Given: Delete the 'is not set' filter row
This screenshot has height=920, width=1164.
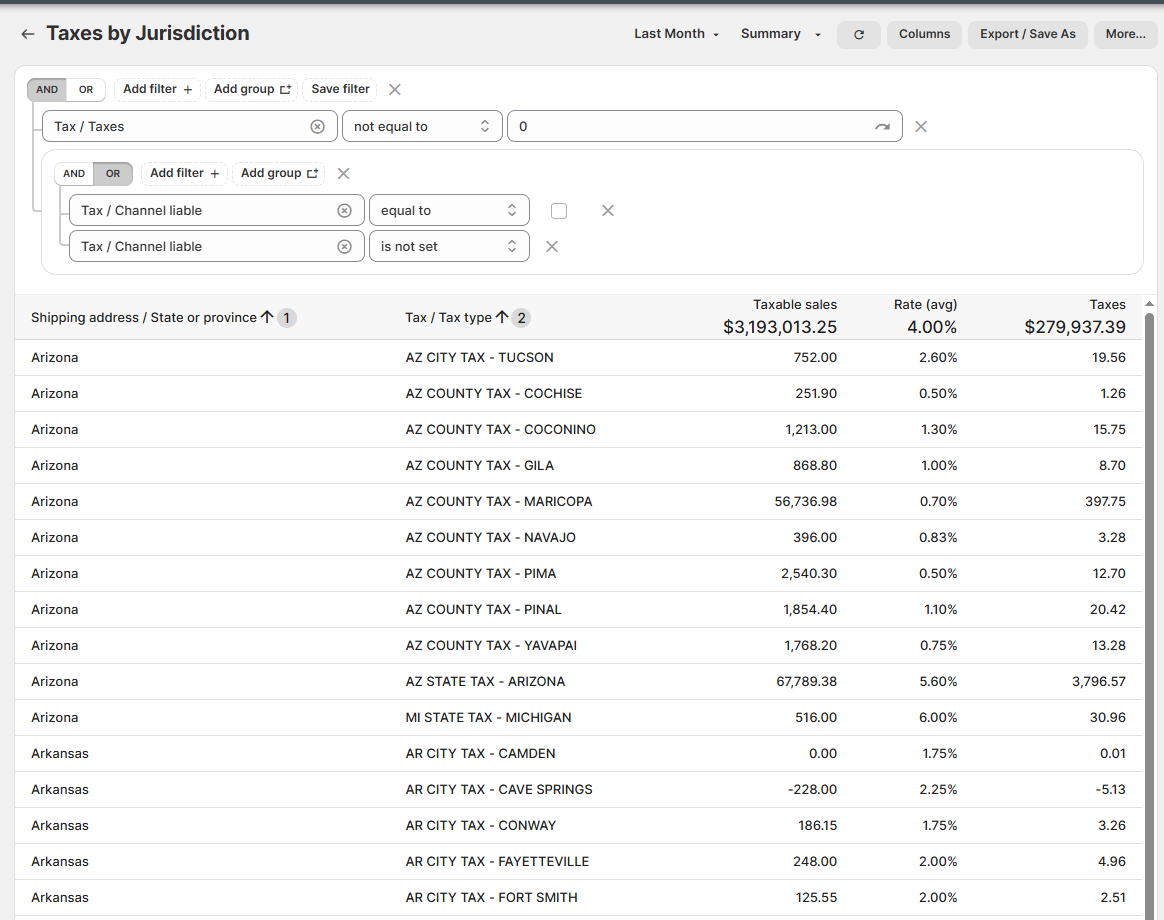Looking at the screenshot, I should tap(551, 247).
